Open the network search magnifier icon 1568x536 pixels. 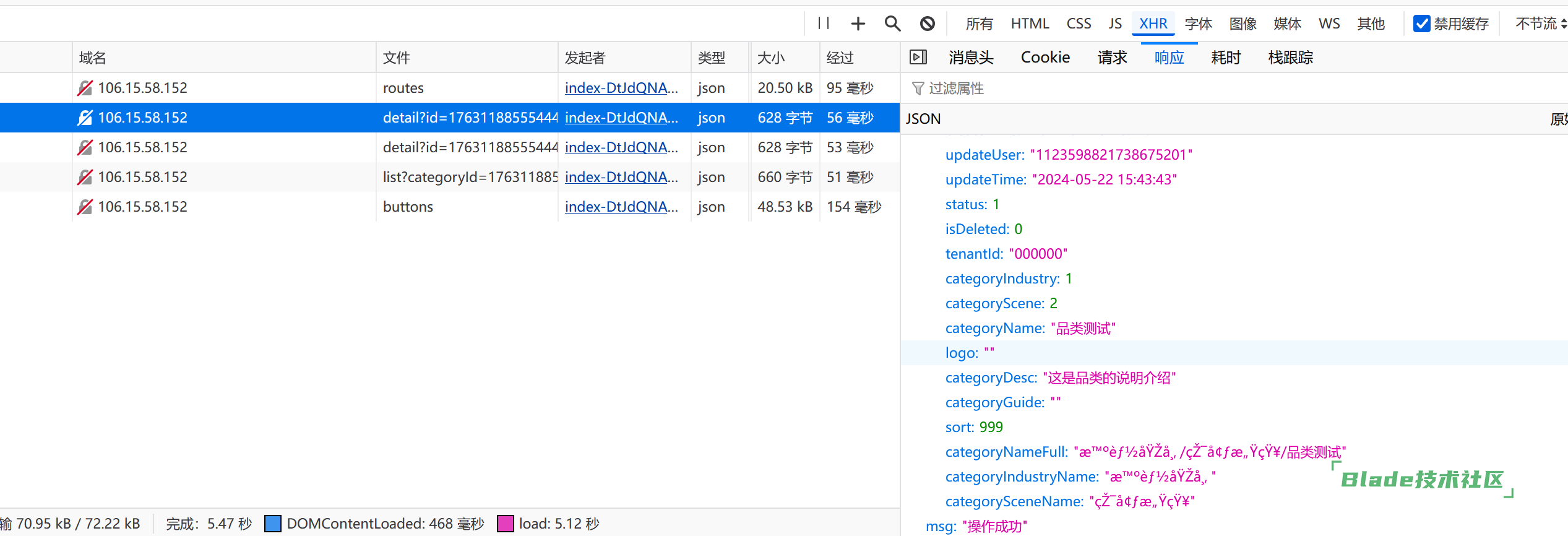coord(892,24)
